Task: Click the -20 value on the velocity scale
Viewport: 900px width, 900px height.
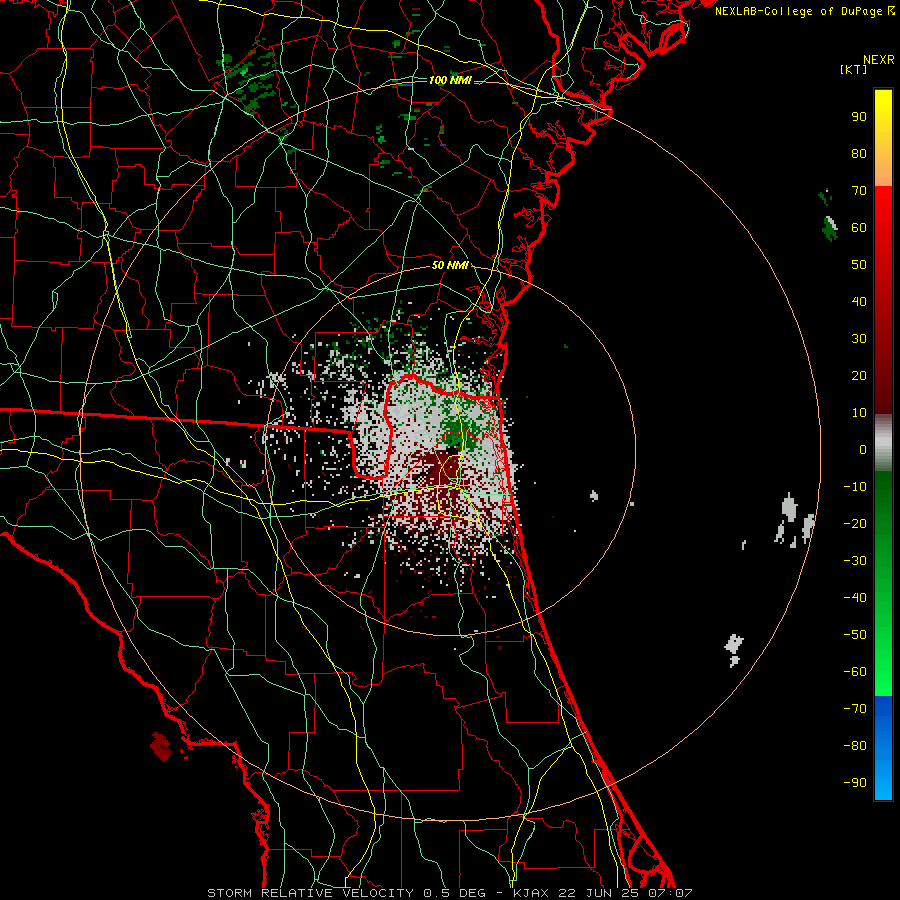Action: [855, 523]
